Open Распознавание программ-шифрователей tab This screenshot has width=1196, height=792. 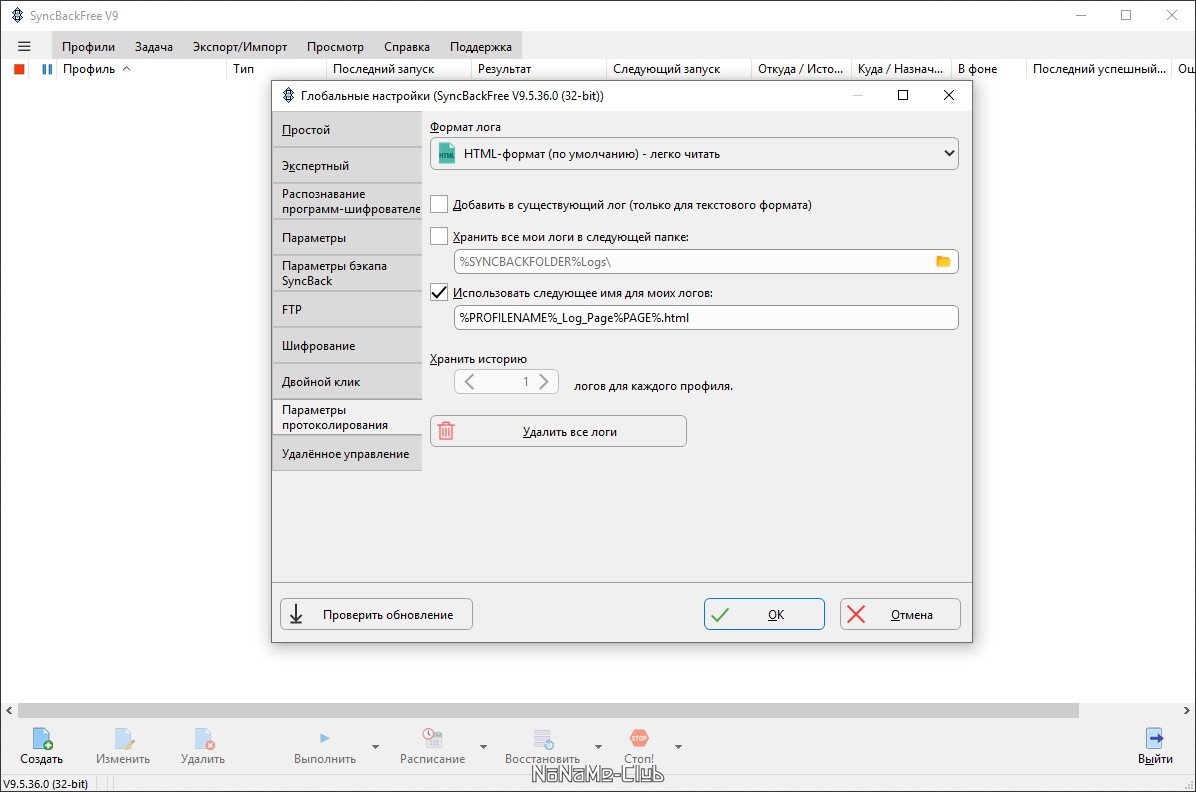347,201
